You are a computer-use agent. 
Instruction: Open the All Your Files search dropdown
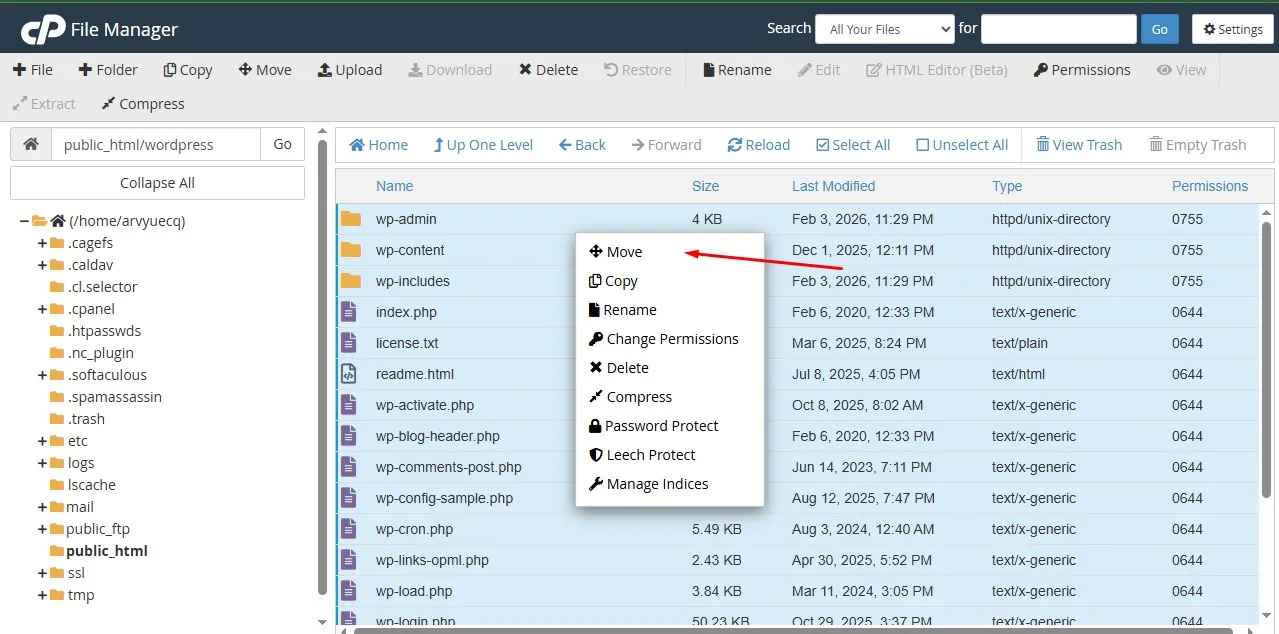pos(884,29)
